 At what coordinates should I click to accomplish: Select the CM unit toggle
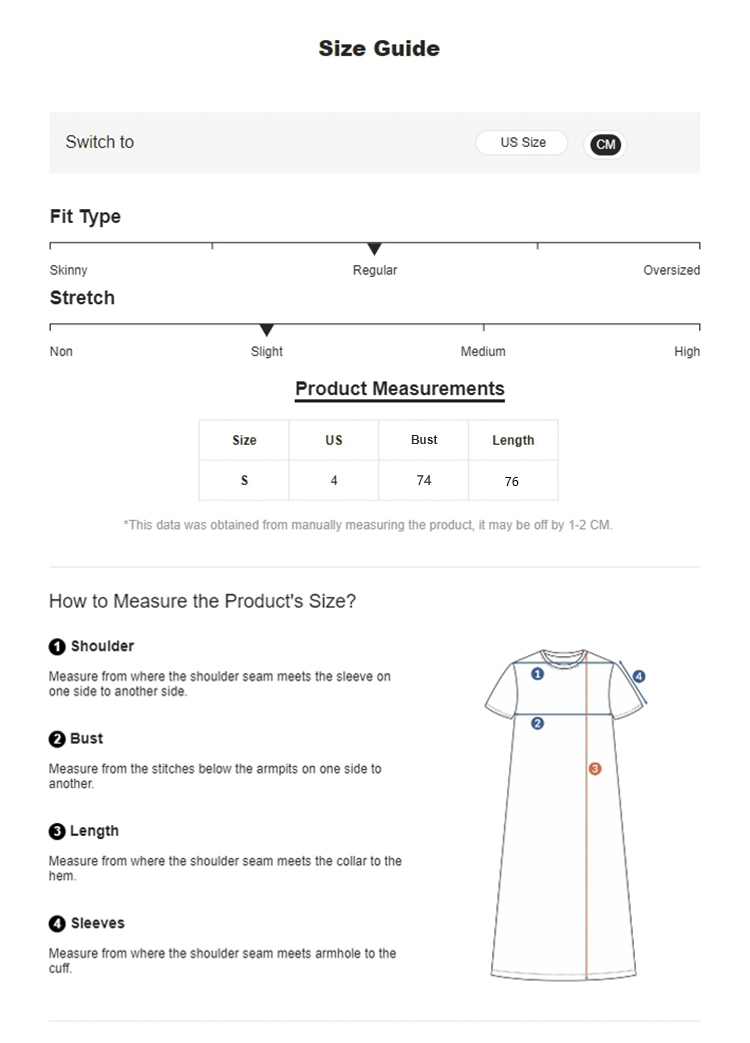(x=605, y=144)
